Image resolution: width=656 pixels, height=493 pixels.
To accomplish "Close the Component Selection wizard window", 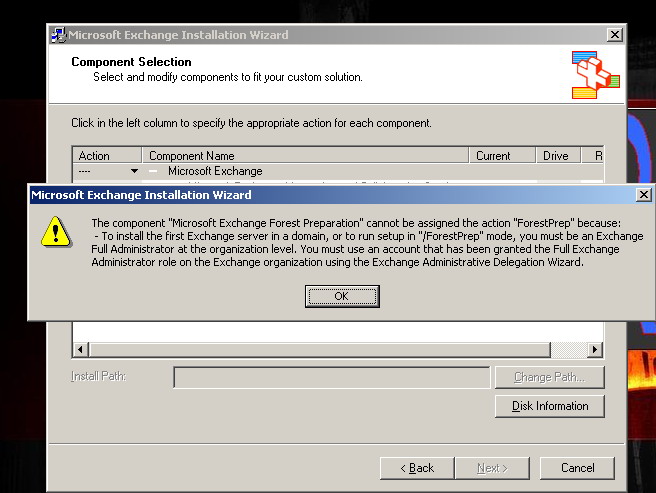I will click(x=614, y=35).
